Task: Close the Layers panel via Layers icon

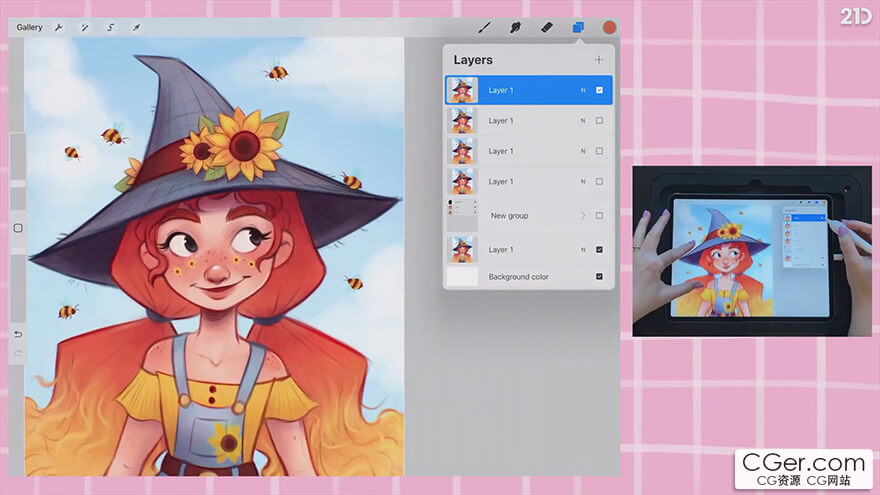Action: click(x=578, y=27)
